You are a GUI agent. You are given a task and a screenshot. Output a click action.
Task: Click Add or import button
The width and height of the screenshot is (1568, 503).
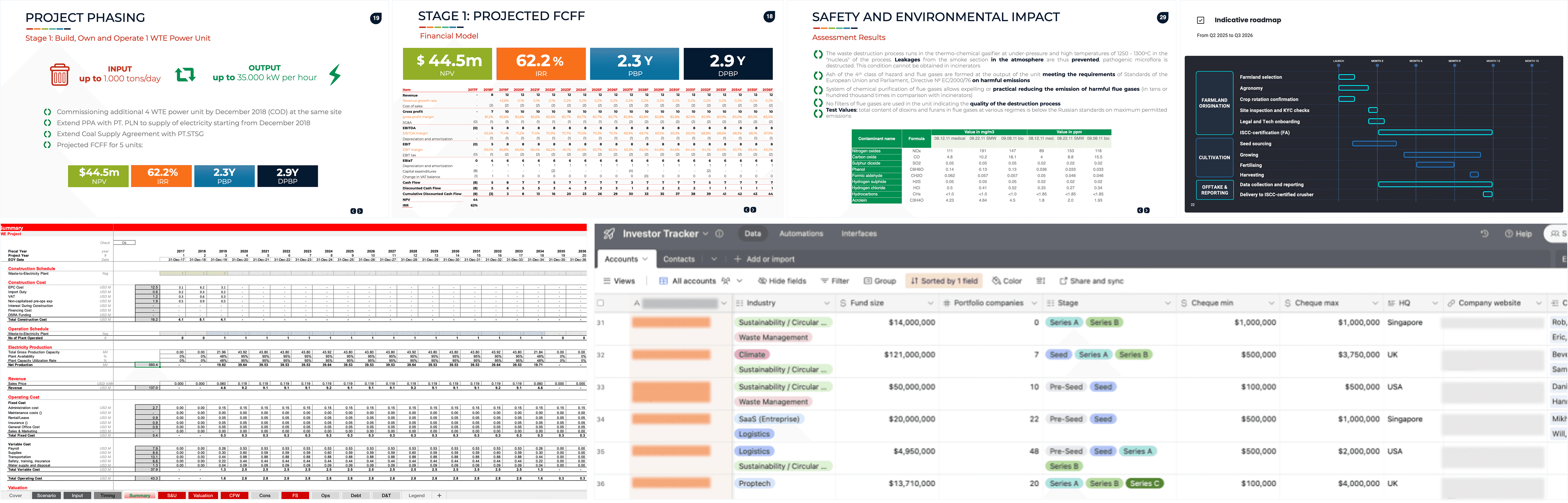(764, 259)
